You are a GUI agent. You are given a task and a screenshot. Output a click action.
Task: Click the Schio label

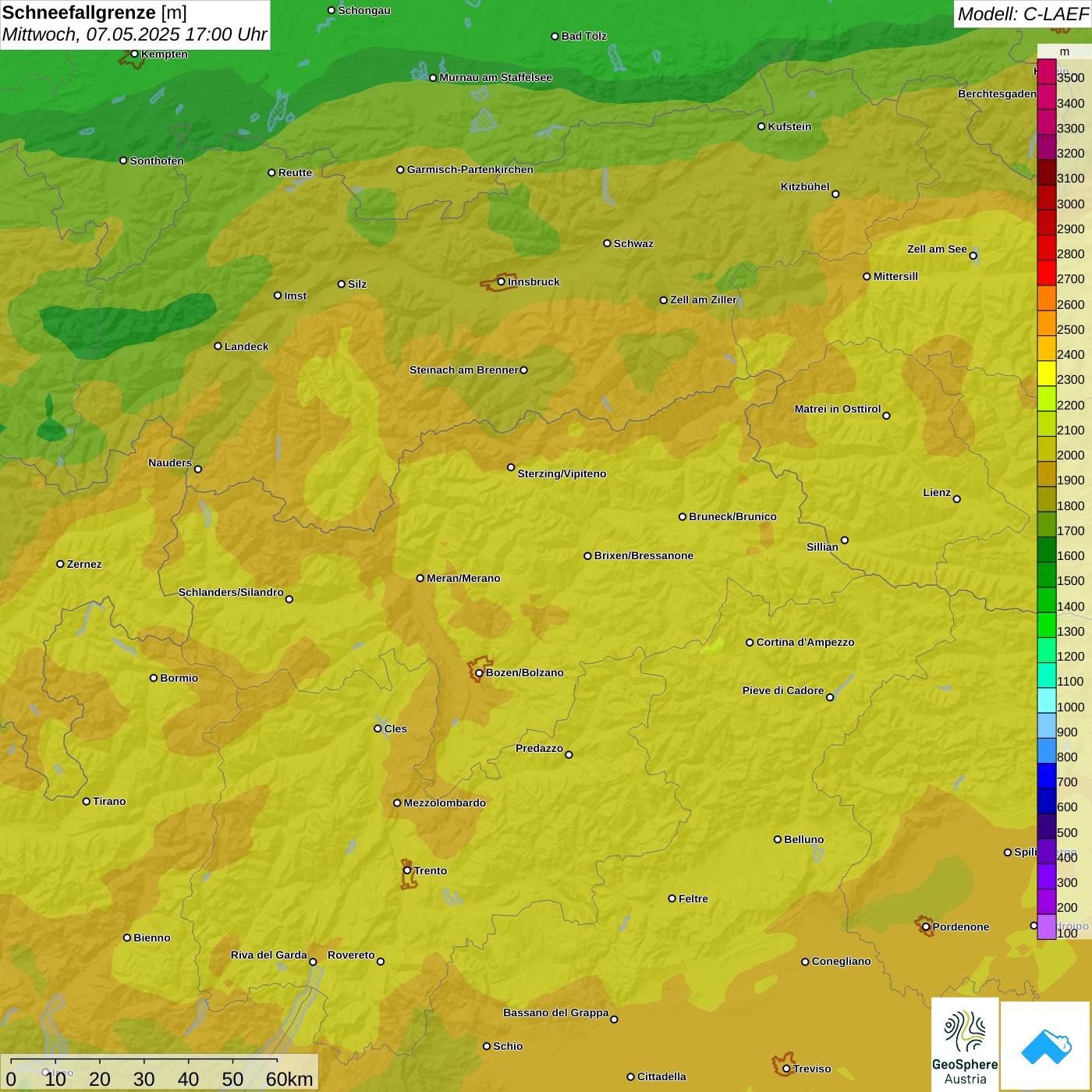click(508, 1046)
